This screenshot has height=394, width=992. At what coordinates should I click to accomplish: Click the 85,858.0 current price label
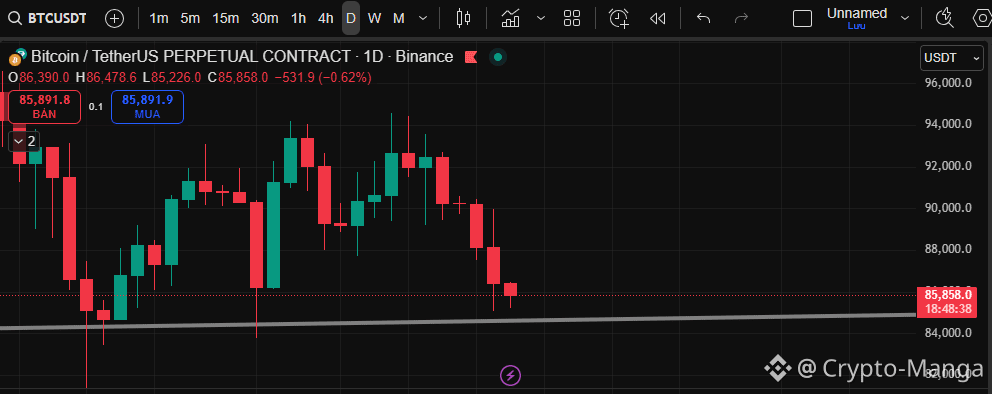tap(948, 295)
